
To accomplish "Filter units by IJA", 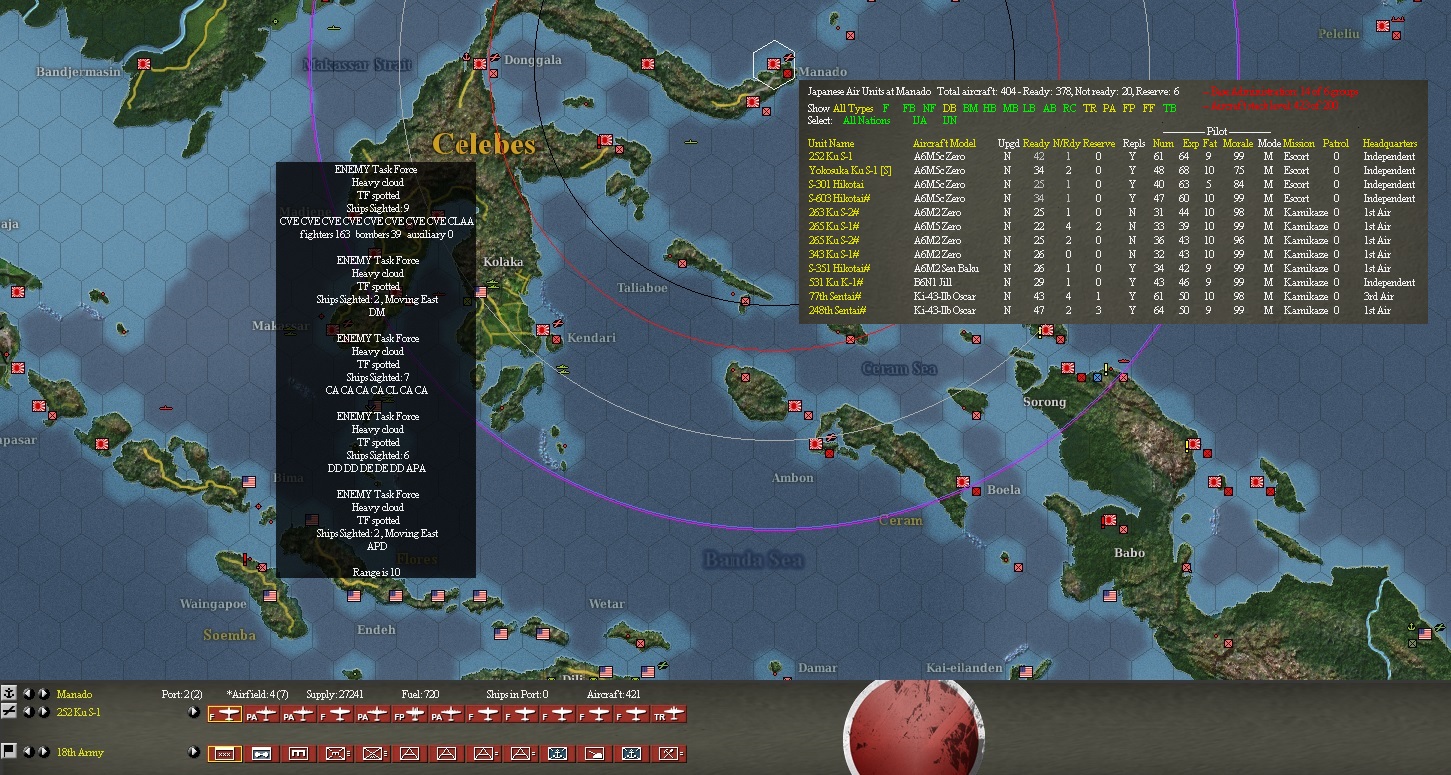I will 920,121.
